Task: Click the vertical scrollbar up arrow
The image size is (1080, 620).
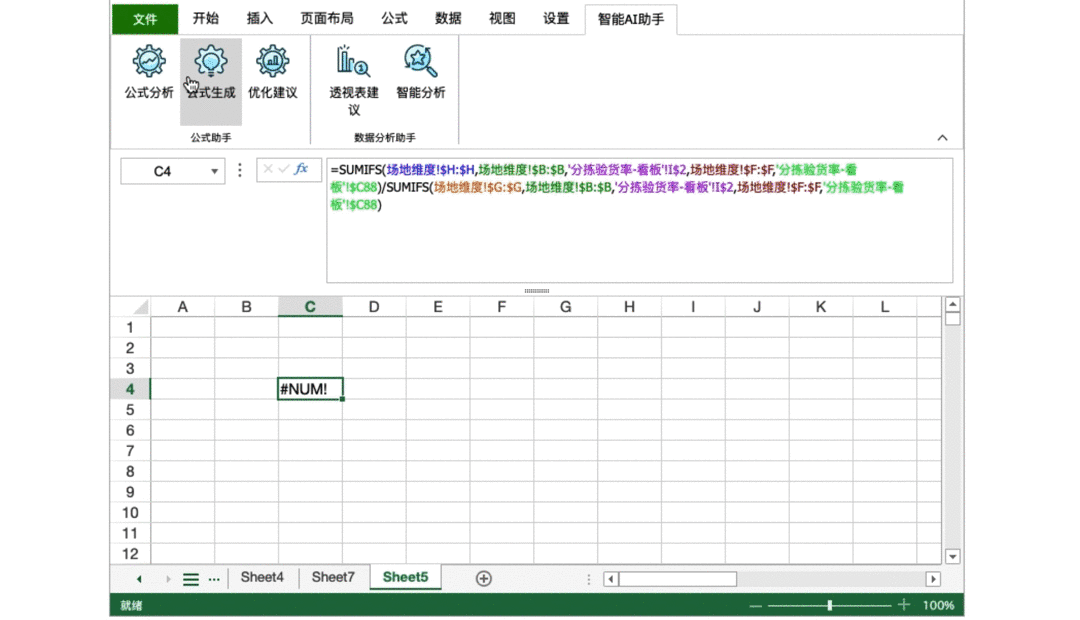Action: click(x=953, y=304)
